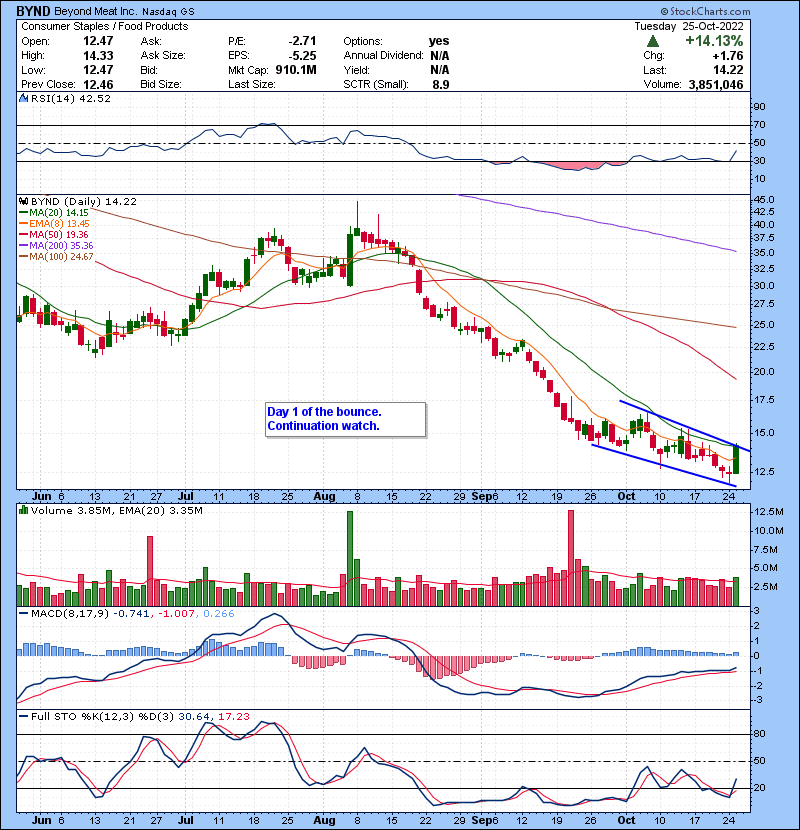
Task: Click the BYND ticker symbol title
Action: pos(33,11)
